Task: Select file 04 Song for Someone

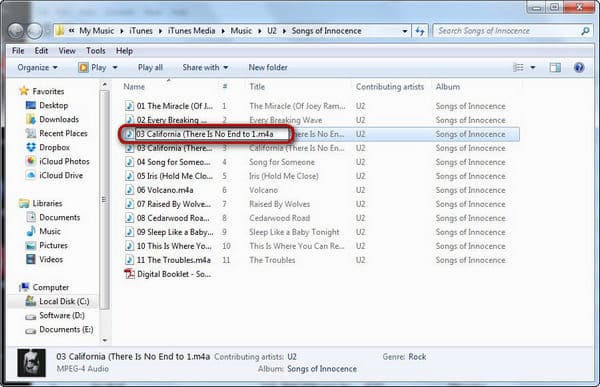Action: (x=173, y=162)
